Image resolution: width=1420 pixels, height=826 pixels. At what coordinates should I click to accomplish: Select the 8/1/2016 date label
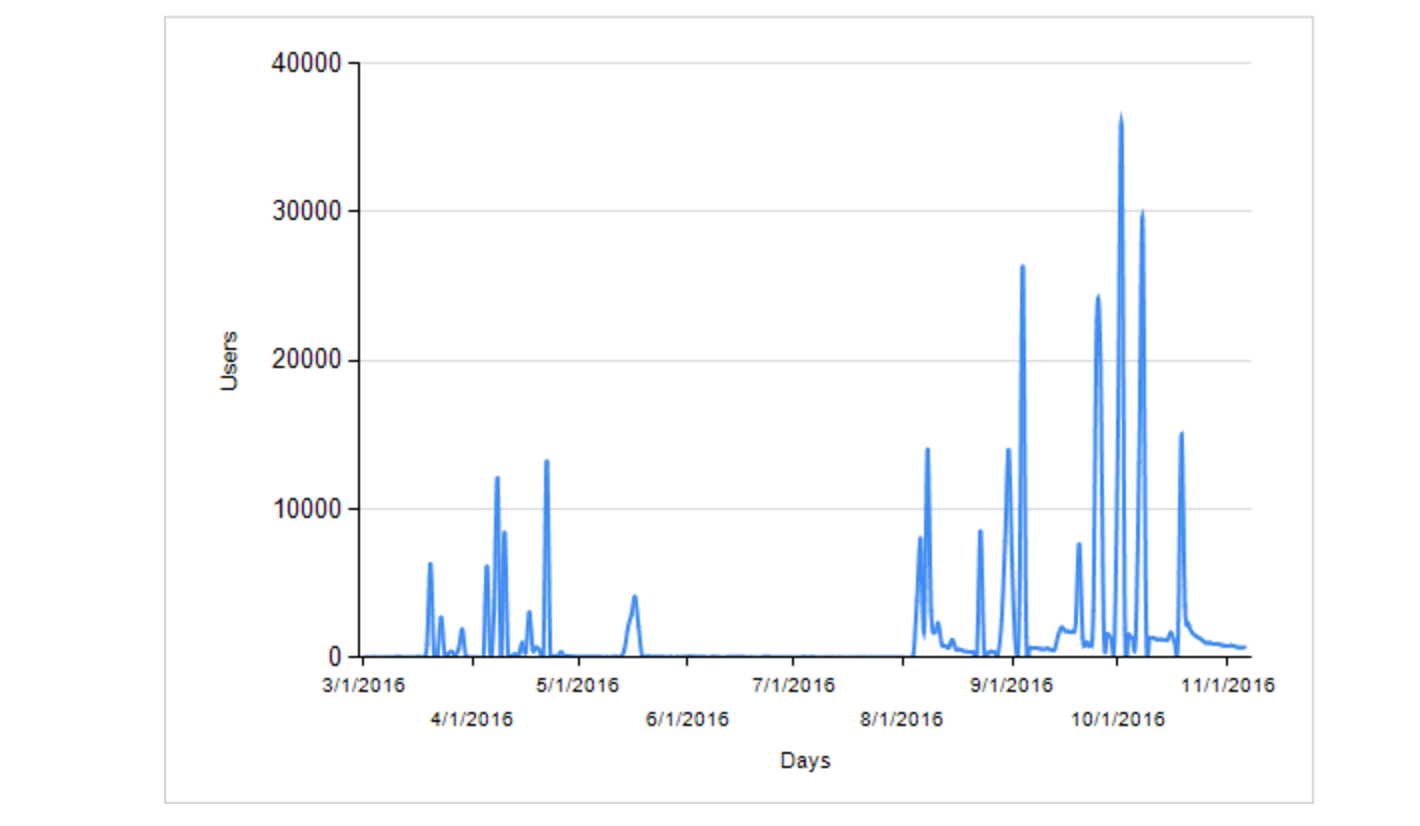pos(902,719)
